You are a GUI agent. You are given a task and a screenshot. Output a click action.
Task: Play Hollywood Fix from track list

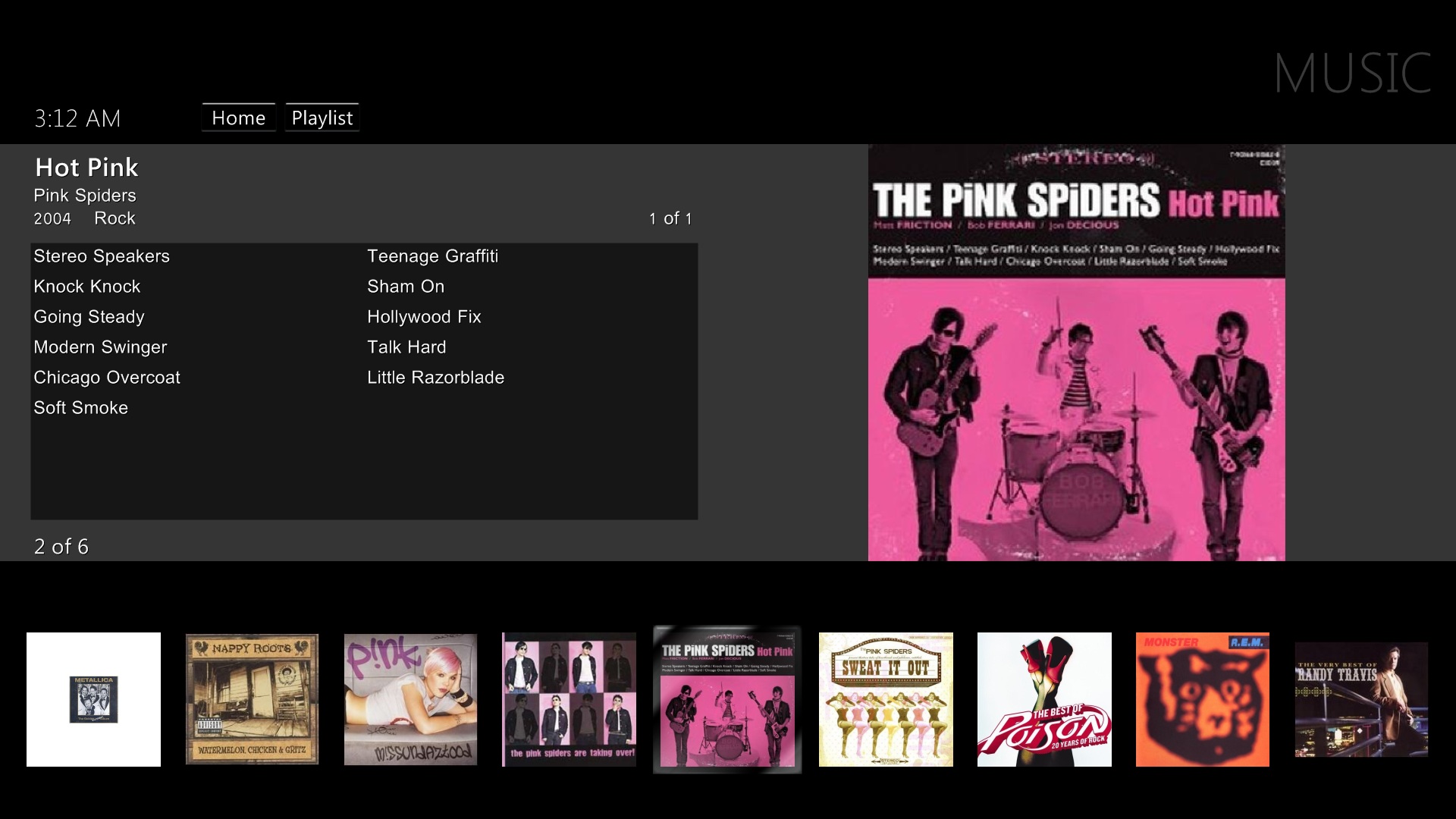(x=424, y=317)
